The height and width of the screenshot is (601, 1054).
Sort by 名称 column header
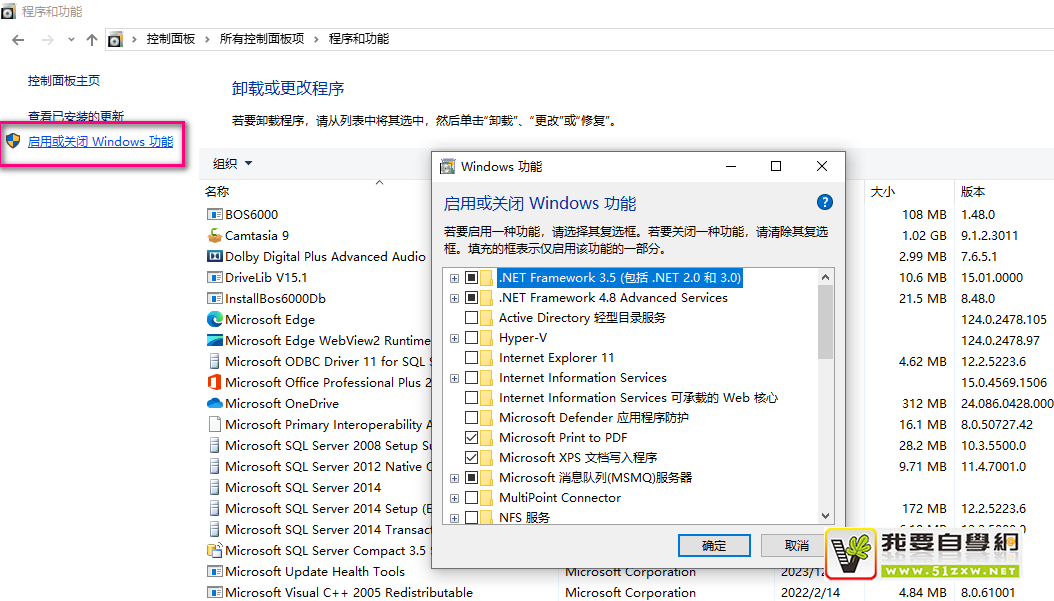pos(217,192)
